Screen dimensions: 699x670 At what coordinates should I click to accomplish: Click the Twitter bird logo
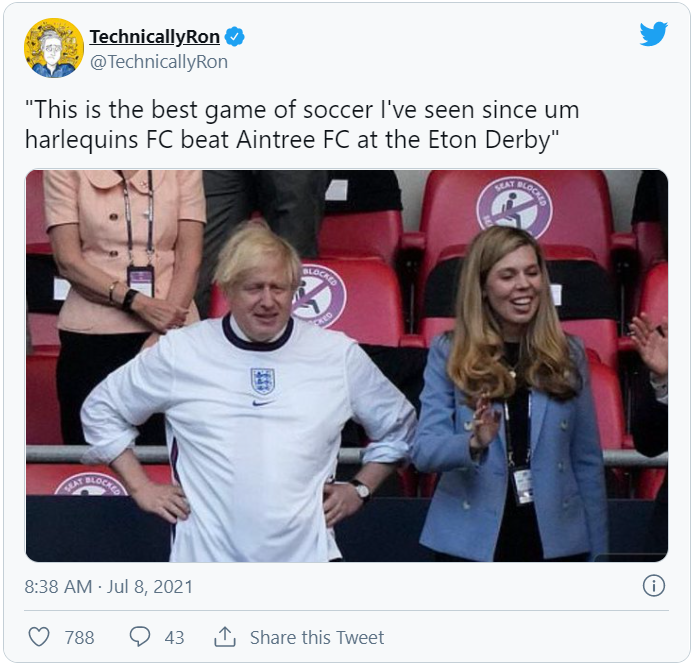653,34
